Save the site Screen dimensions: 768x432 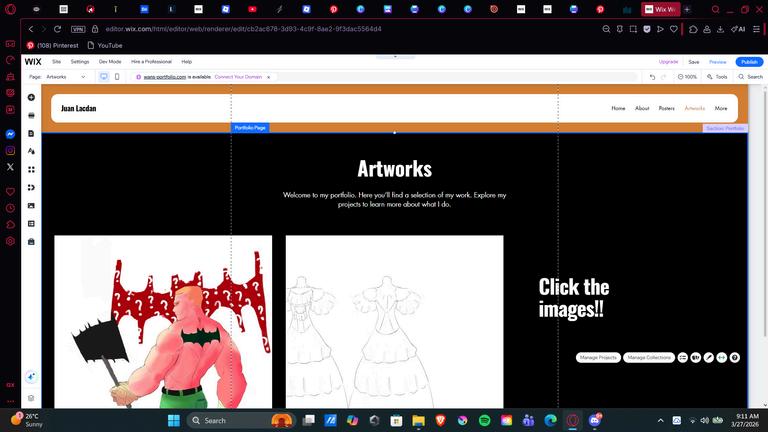[x=694, y=62]
